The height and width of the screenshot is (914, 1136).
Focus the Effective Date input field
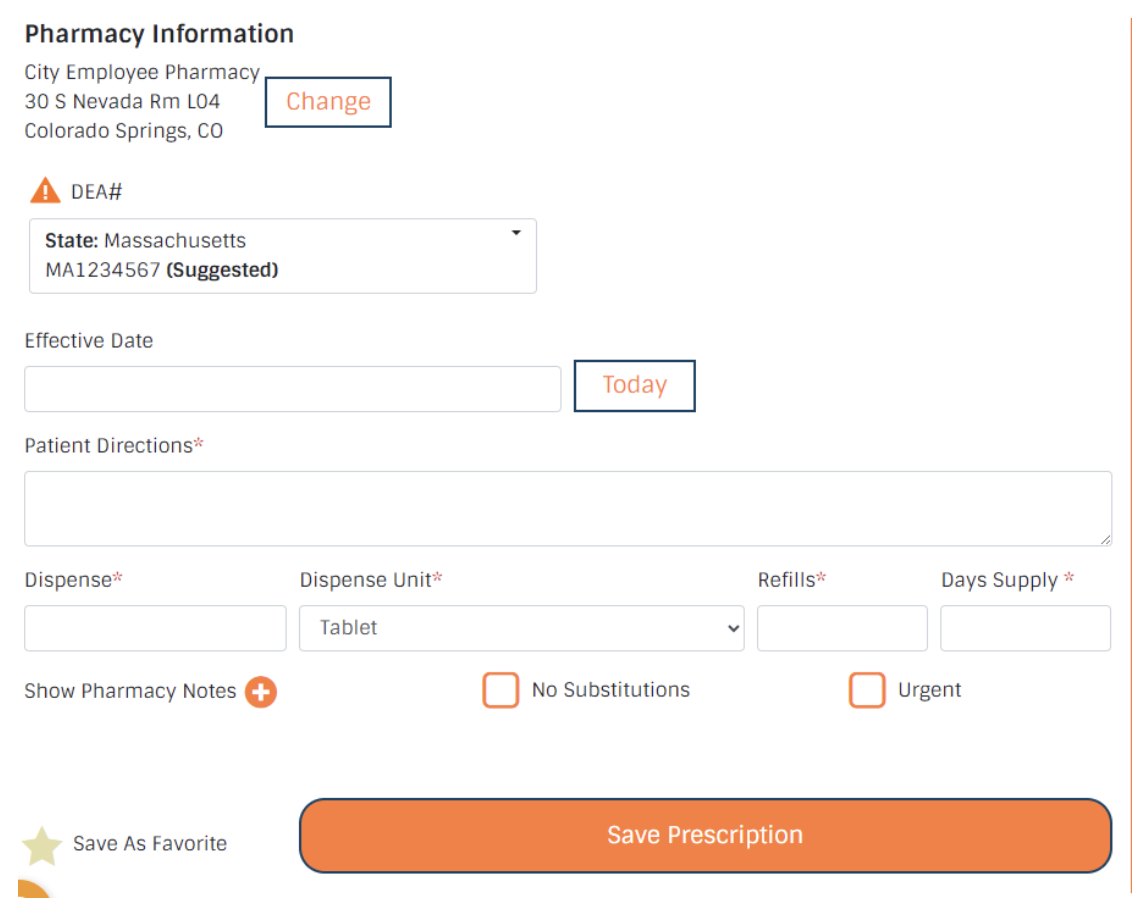(292, 389)
